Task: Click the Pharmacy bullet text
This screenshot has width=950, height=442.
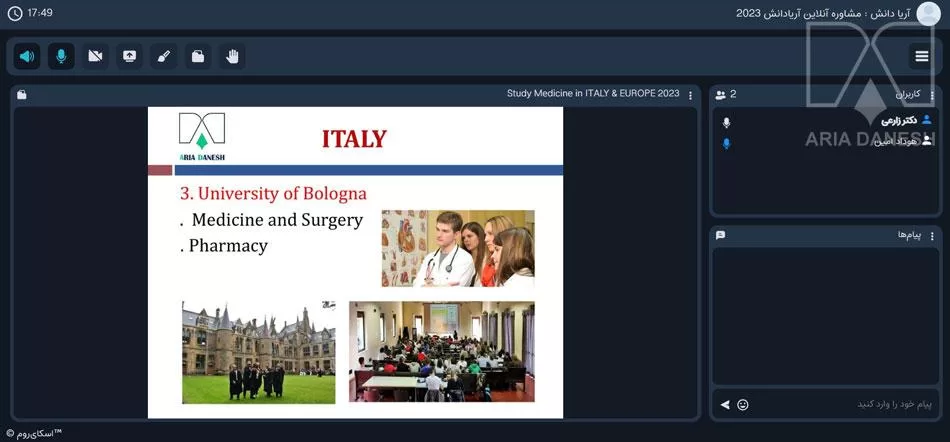Action: [x=228, y=246]
